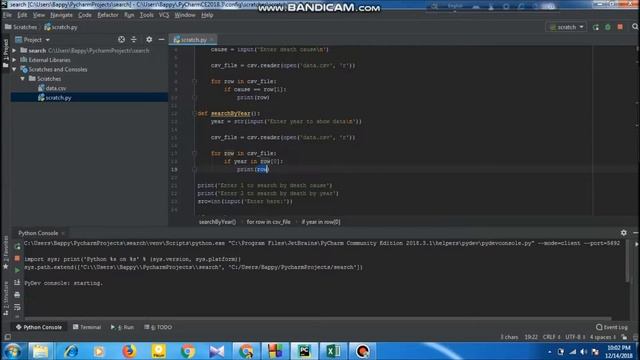This screenshot has height=360, width=640.
Task: Switch to the 4: Run tool tab
Action: click(122, 327)
